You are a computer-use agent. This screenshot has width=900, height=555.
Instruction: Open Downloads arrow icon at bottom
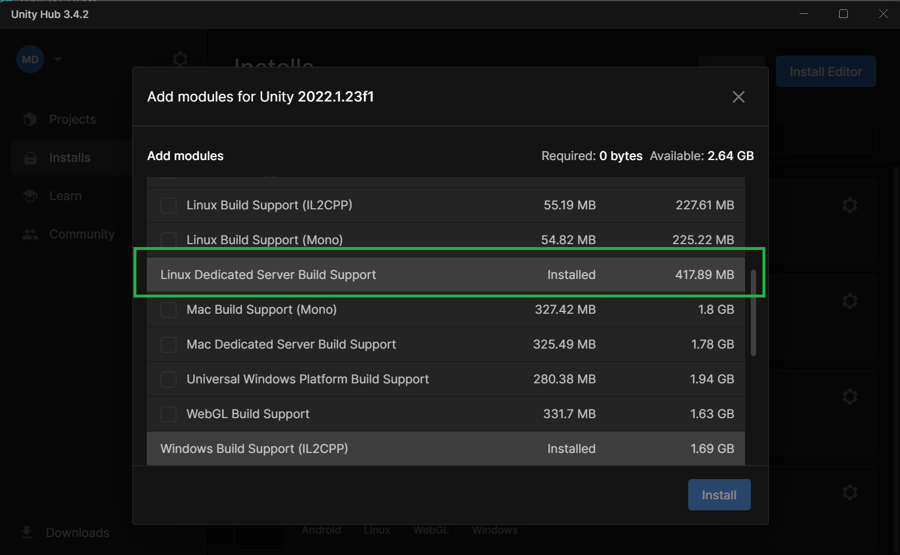click(x=27, y=532)
